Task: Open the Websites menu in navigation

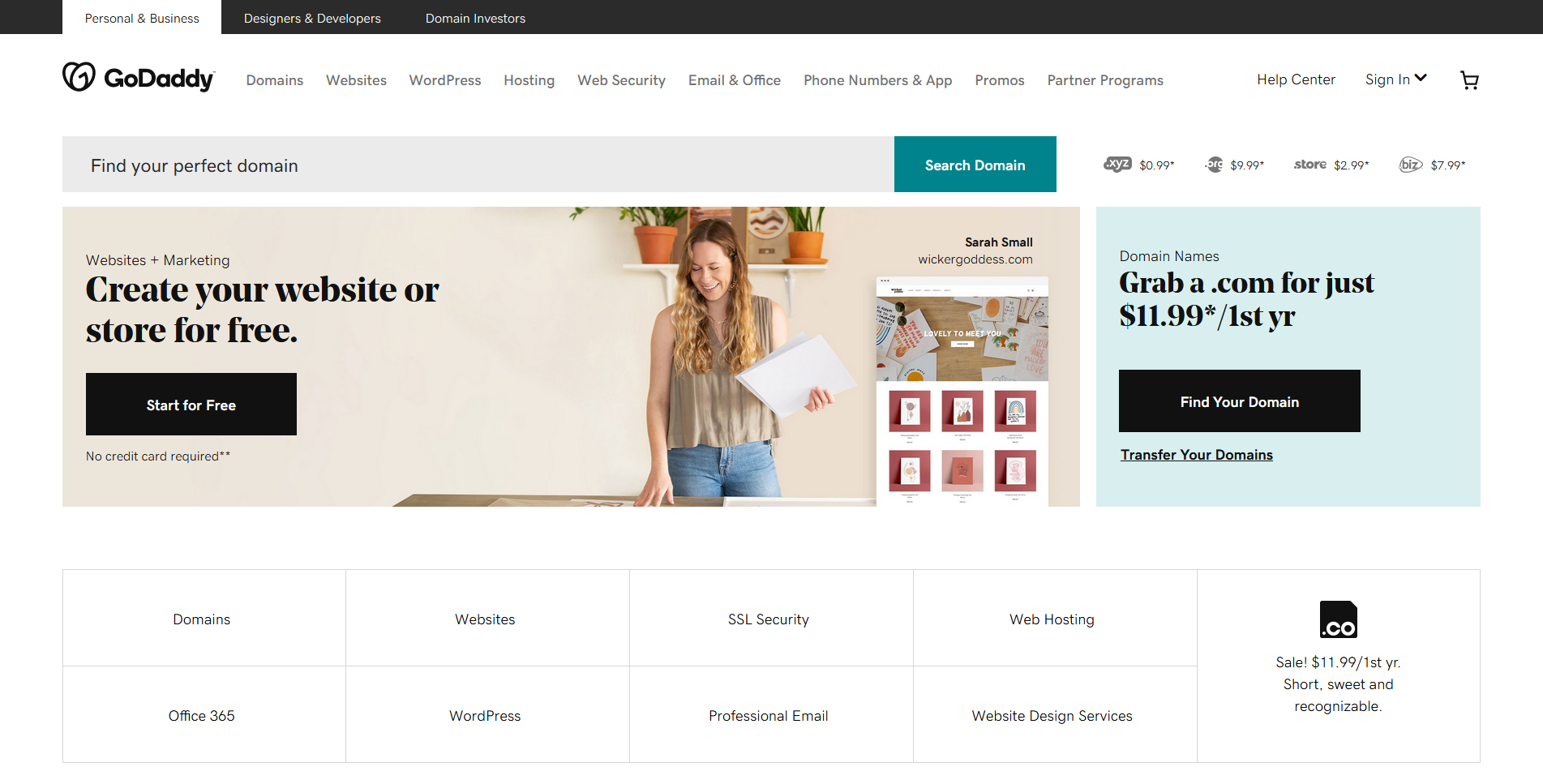Action: point(356,80)
